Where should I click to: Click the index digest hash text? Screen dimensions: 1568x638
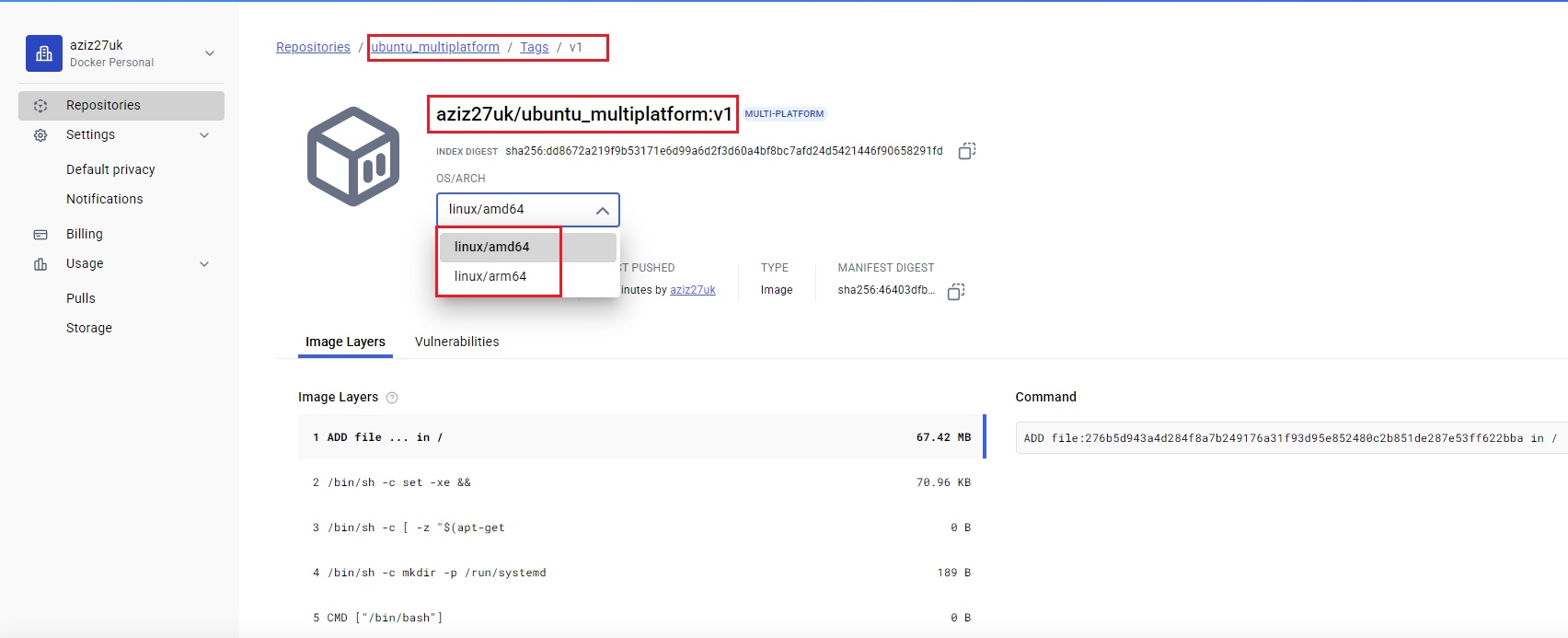pos(724,151)
